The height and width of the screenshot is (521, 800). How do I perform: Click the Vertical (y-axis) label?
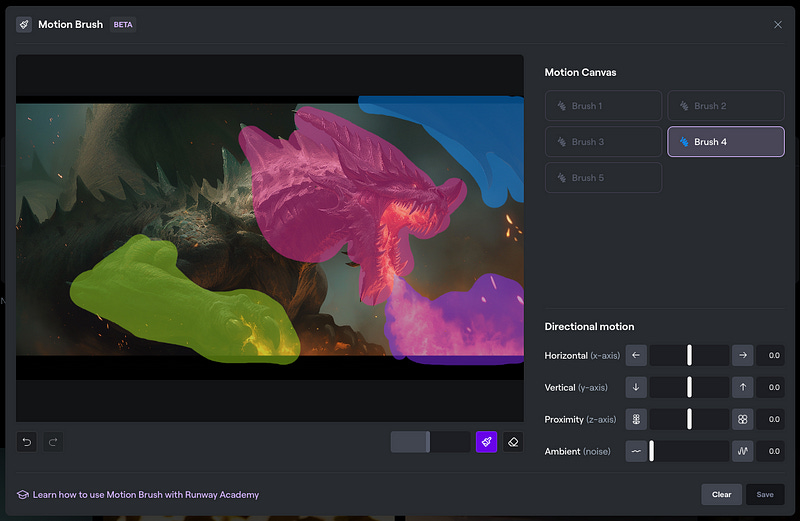tap(576, 388)
